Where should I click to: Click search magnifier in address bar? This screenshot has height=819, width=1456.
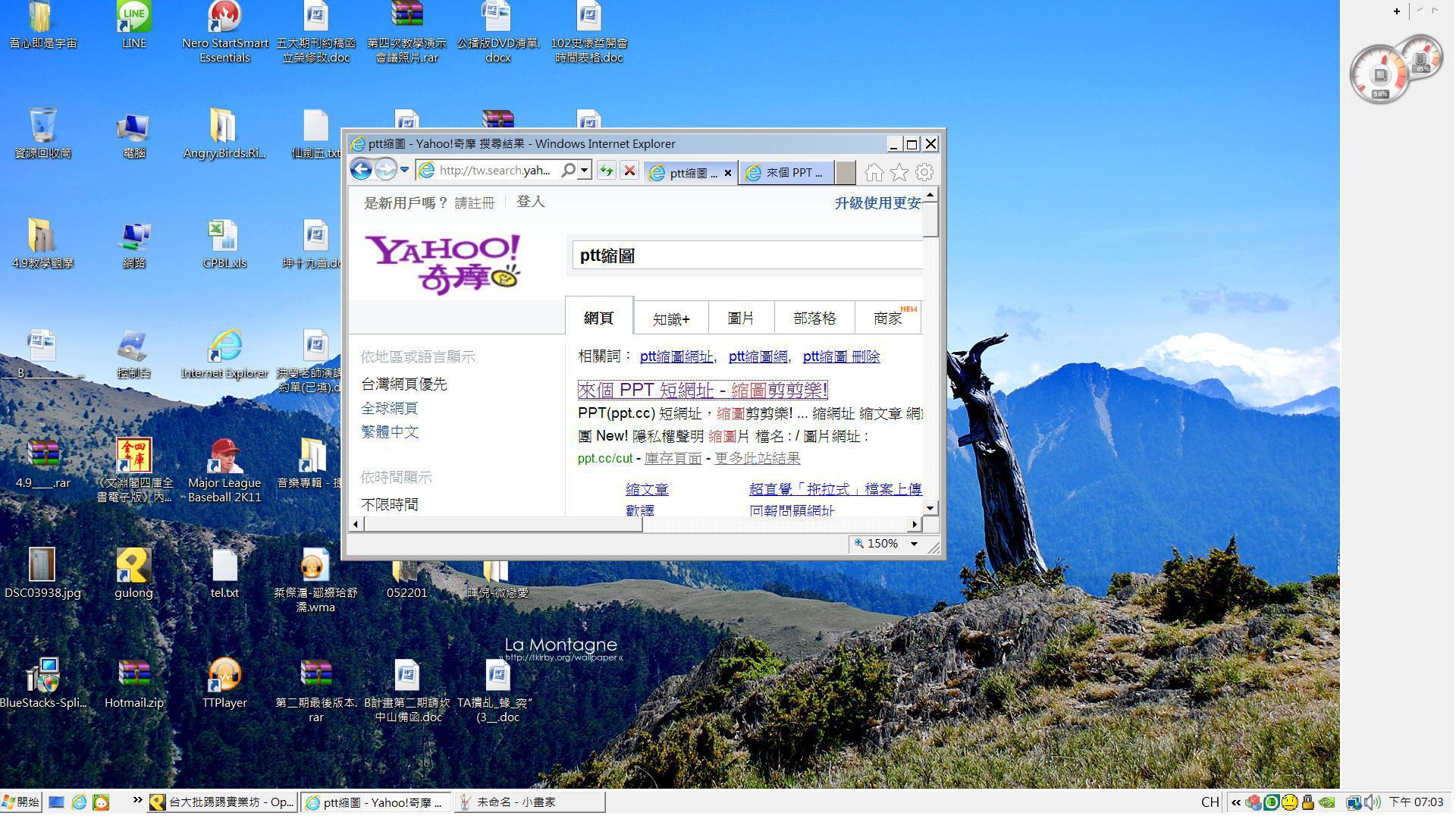point(568,171)
